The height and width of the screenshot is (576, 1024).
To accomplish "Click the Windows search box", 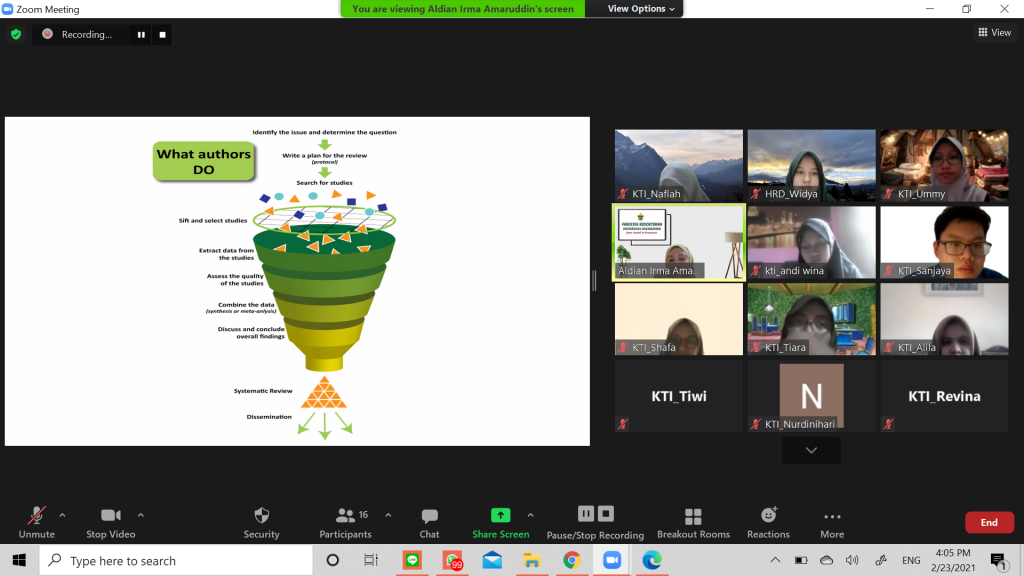I will (176, 560).
